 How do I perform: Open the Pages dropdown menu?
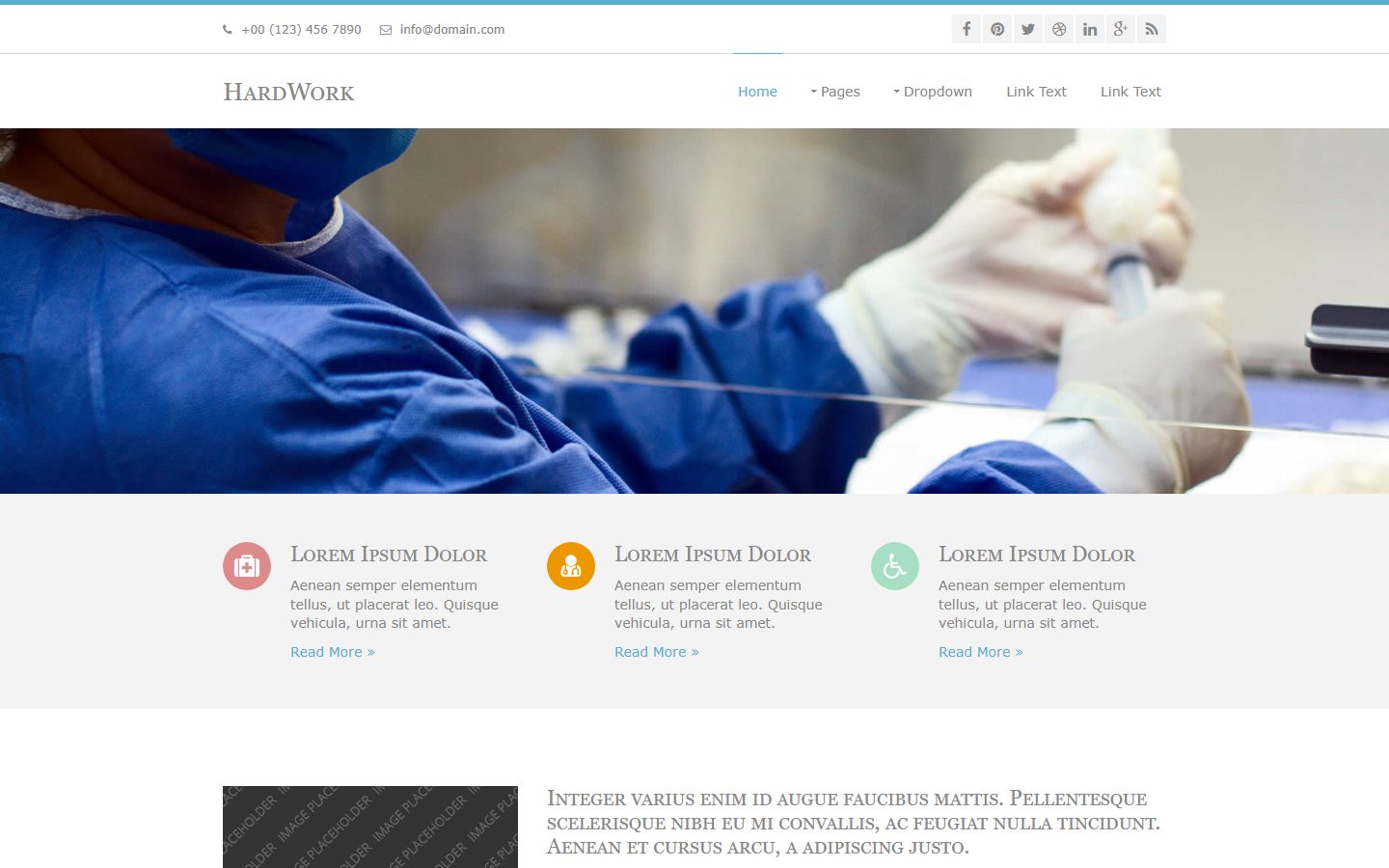click(835, 92)
